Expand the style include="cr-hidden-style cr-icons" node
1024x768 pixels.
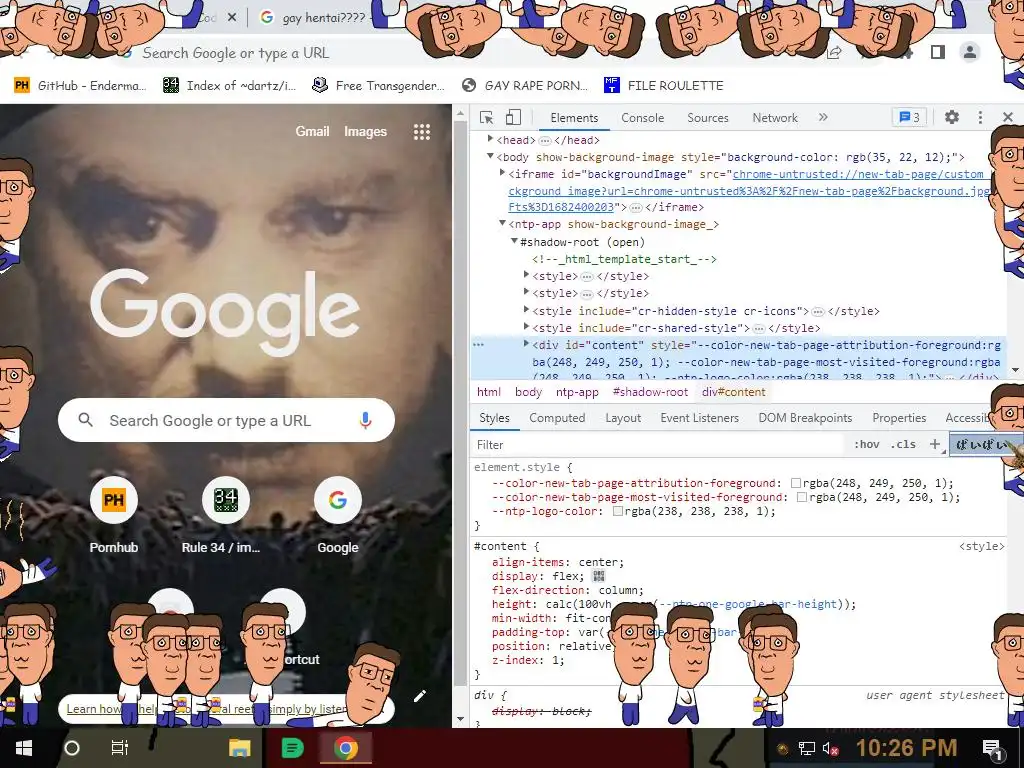(526, 310)
